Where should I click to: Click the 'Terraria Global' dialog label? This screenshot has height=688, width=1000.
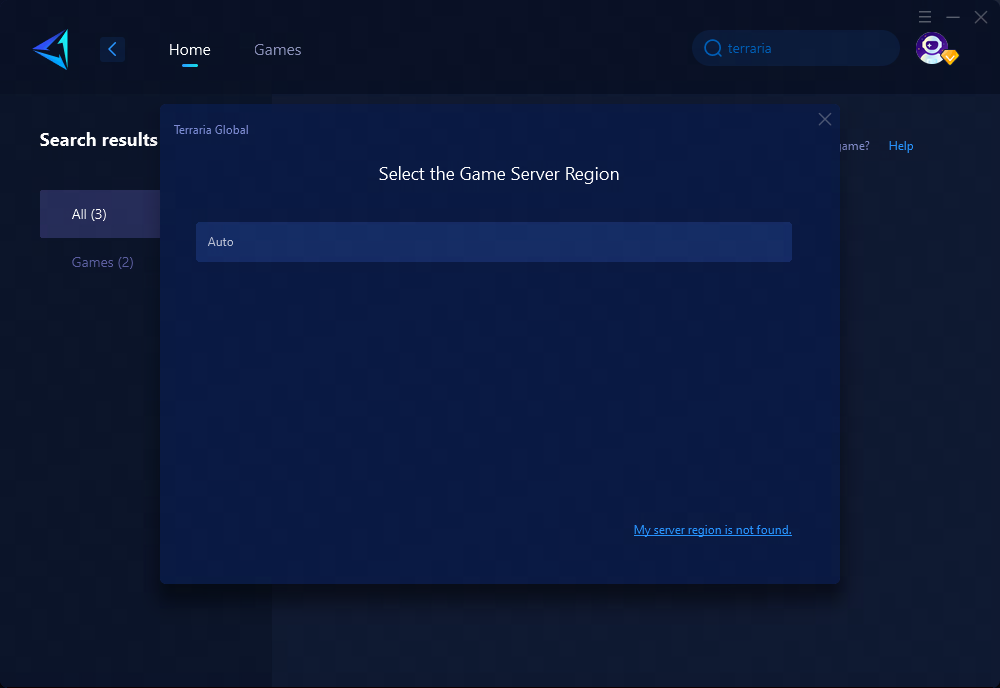(x=211, y=130)
